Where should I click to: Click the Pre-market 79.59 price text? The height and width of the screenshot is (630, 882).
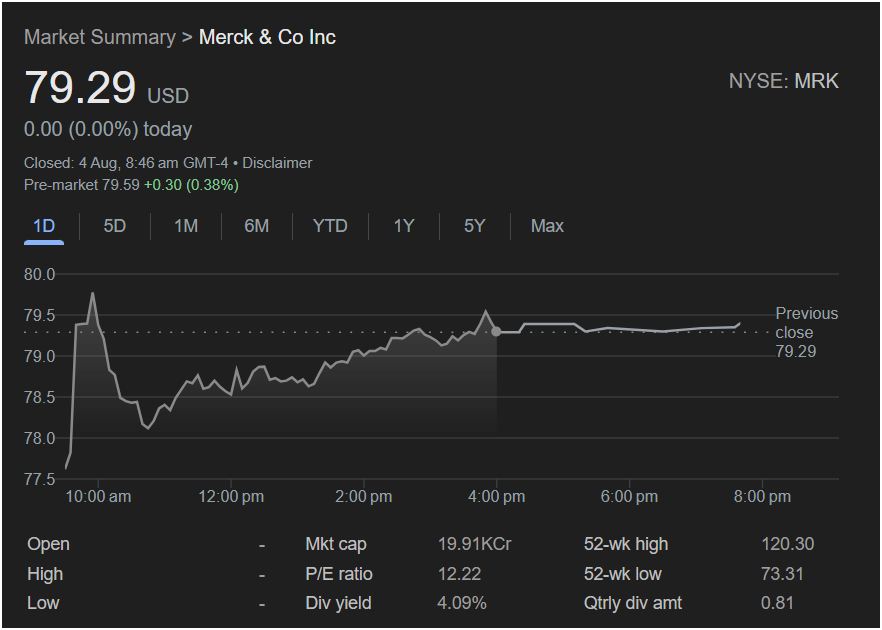(x=82, y=185)
